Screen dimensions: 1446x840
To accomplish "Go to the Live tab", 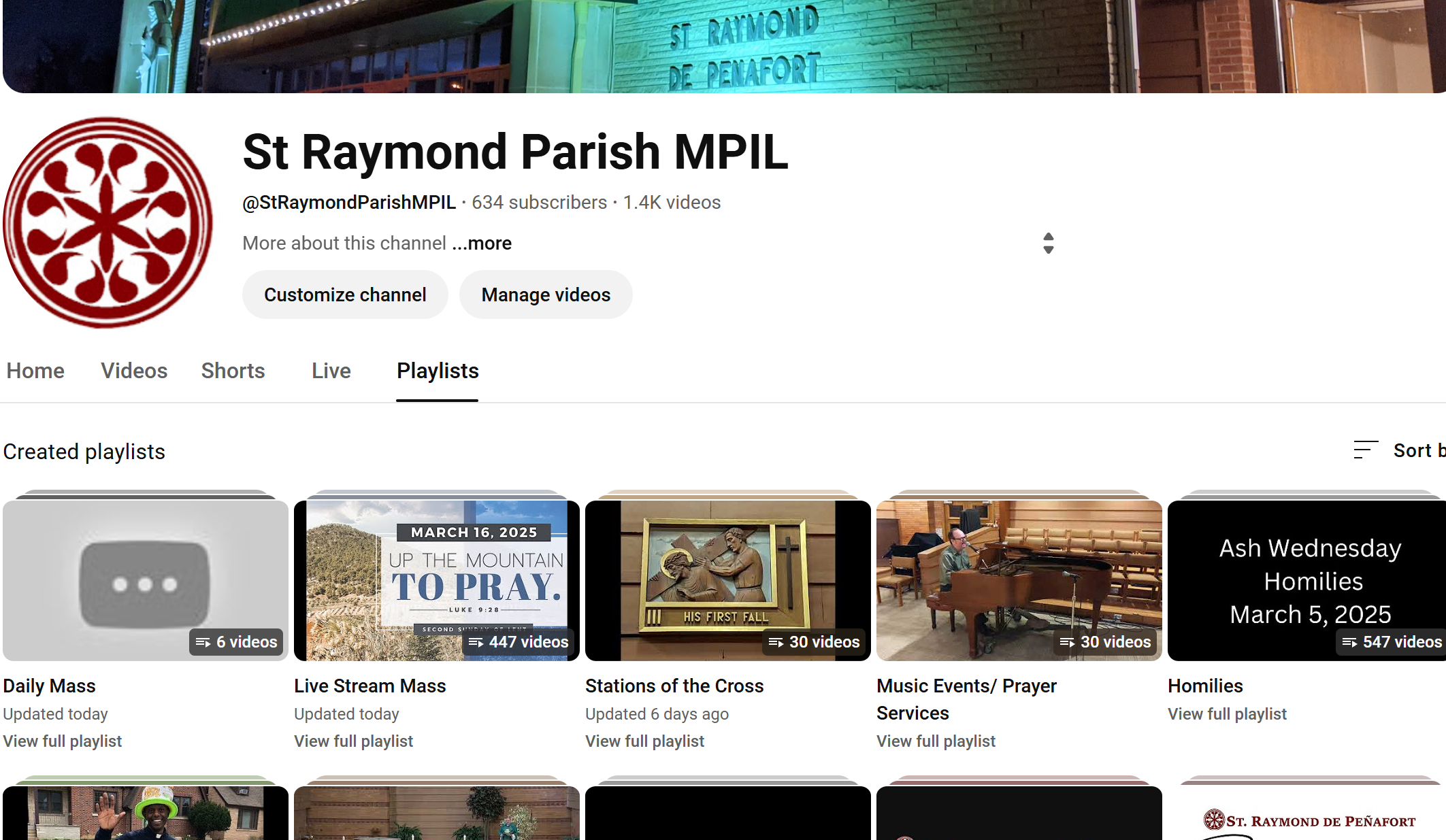I will (x=331, y=371).
